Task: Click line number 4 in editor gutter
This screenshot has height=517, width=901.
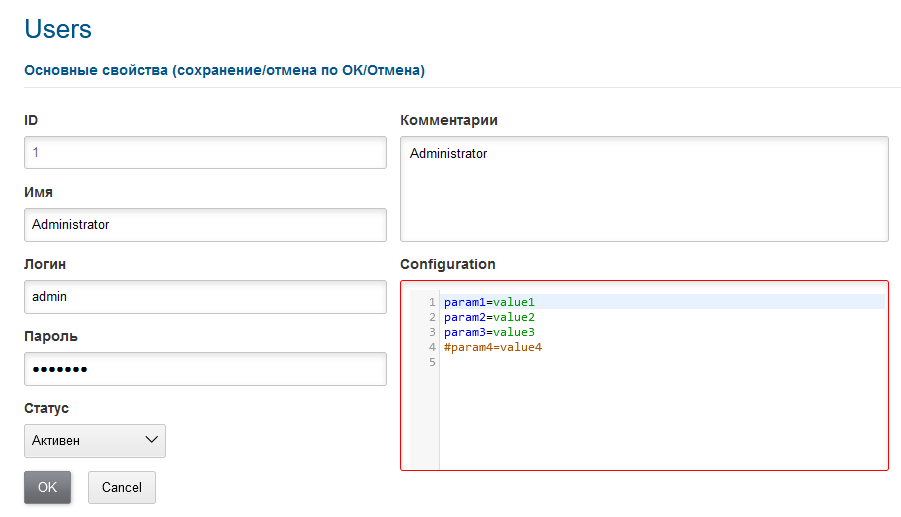Action: point(431,347)
